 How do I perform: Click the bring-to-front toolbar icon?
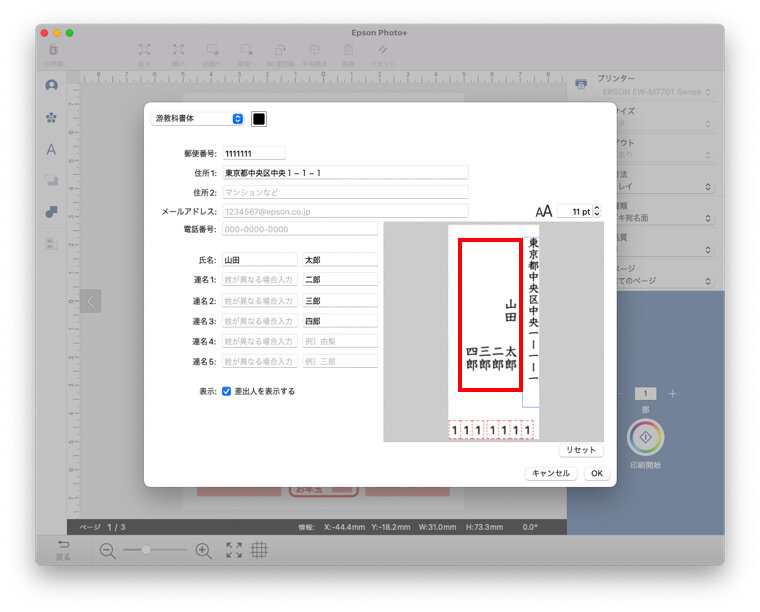pyautogui.click(x=212, y=49)
